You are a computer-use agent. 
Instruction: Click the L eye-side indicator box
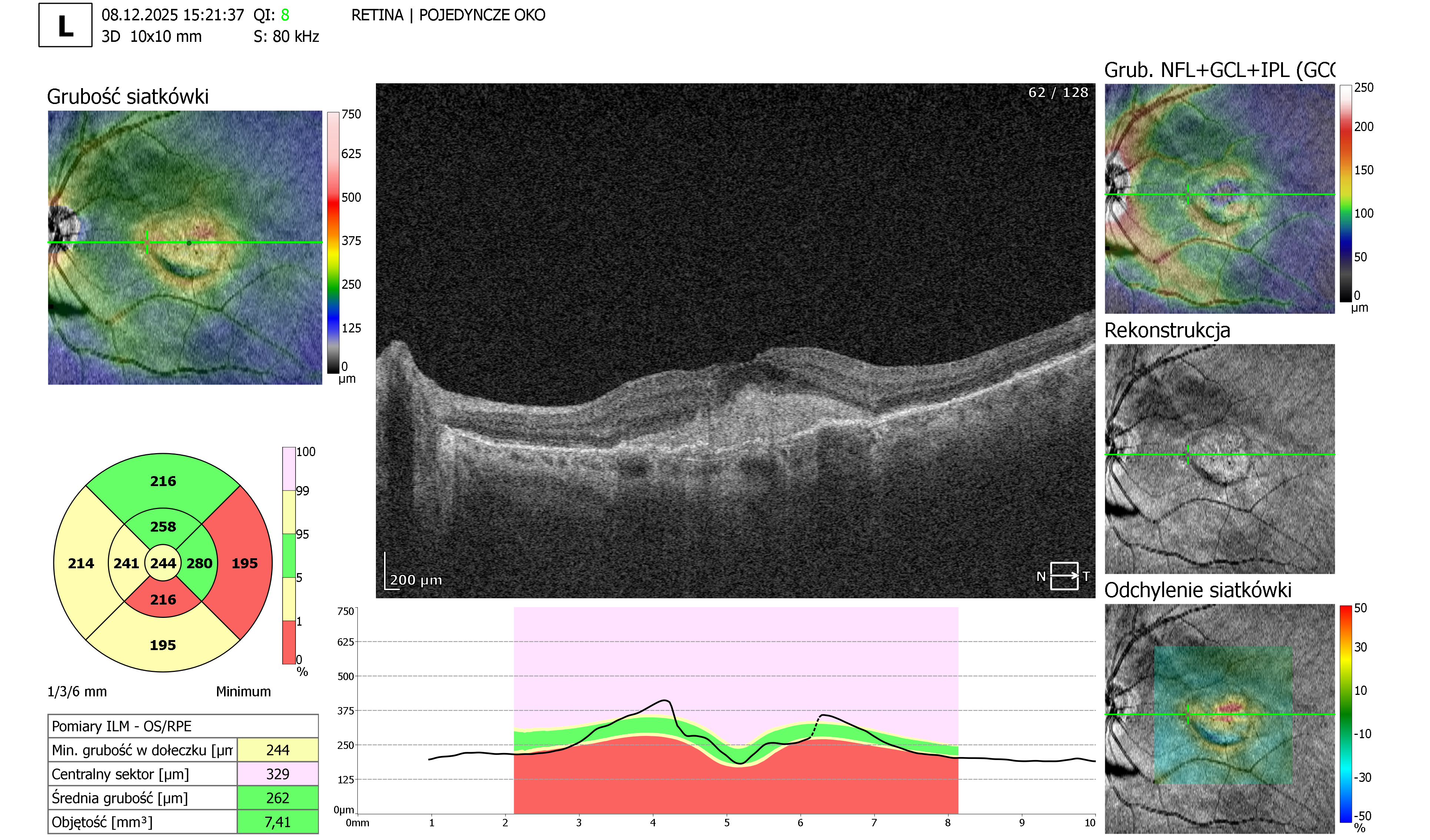tap(65, 25)
